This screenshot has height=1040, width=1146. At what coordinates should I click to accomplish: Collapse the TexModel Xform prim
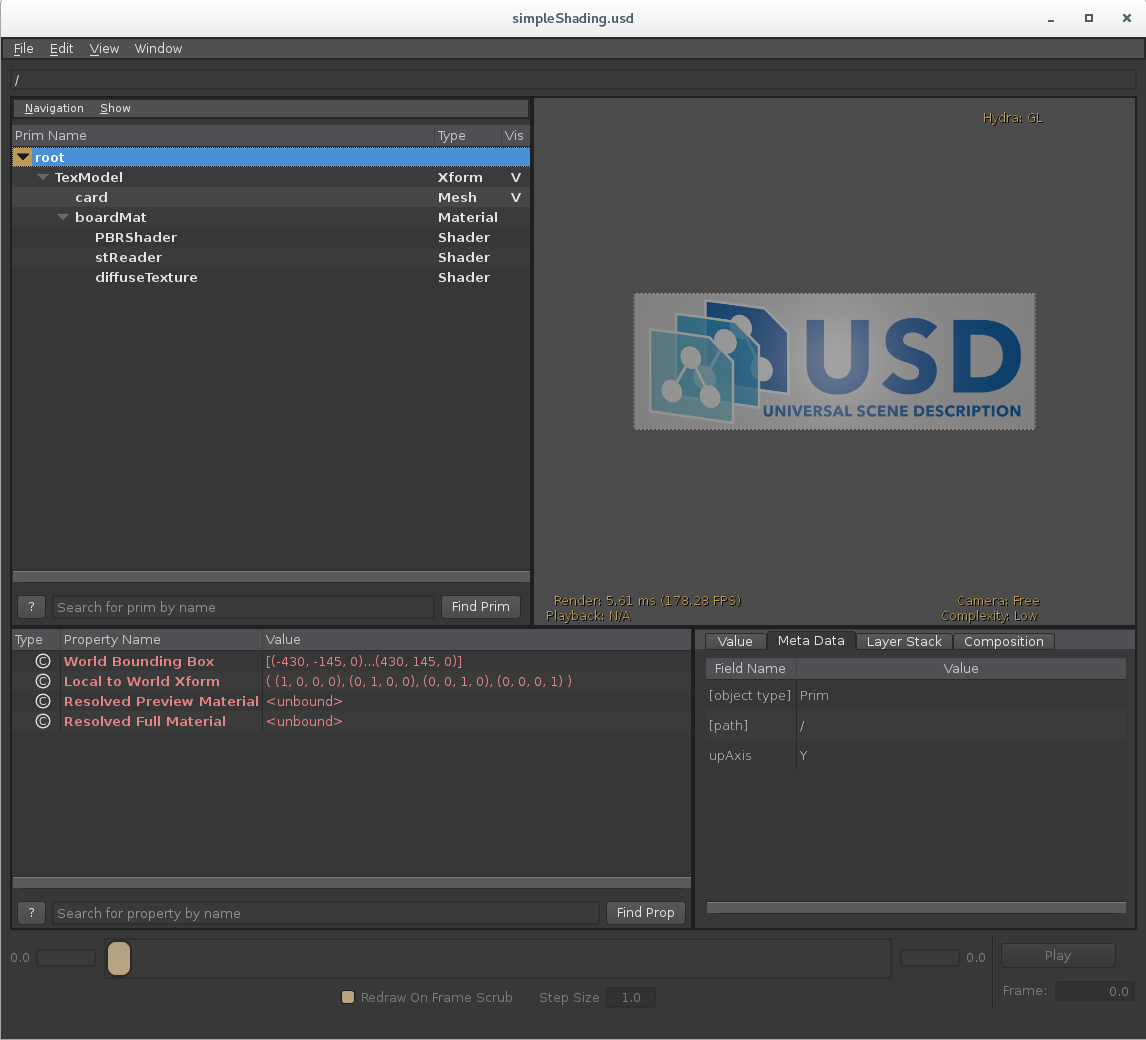(43, 177)
